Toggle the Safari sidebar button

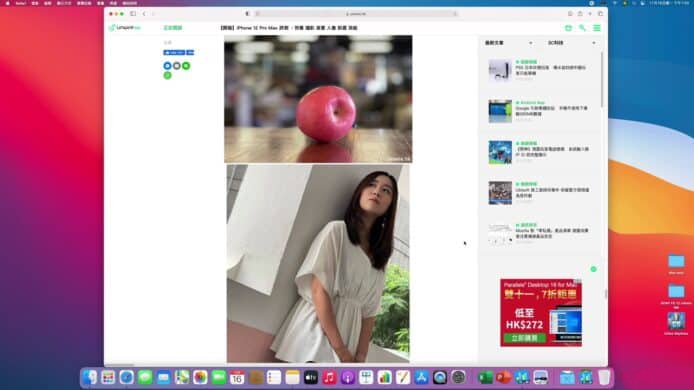[x=133, y=14]
